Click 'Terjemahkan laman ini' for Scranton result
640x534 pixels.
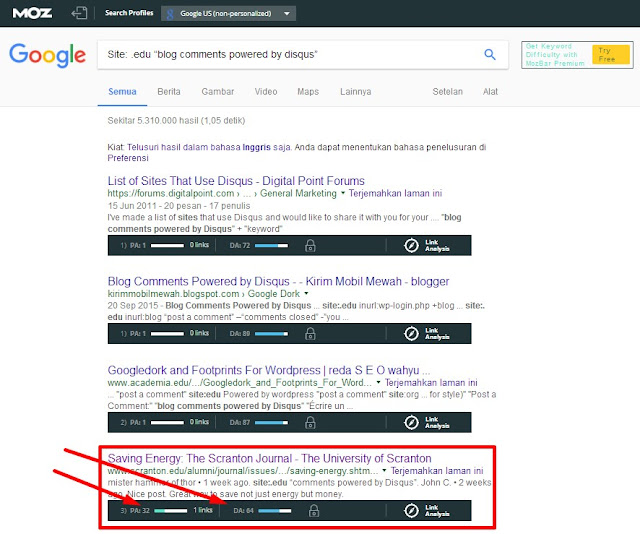point(437,471)
